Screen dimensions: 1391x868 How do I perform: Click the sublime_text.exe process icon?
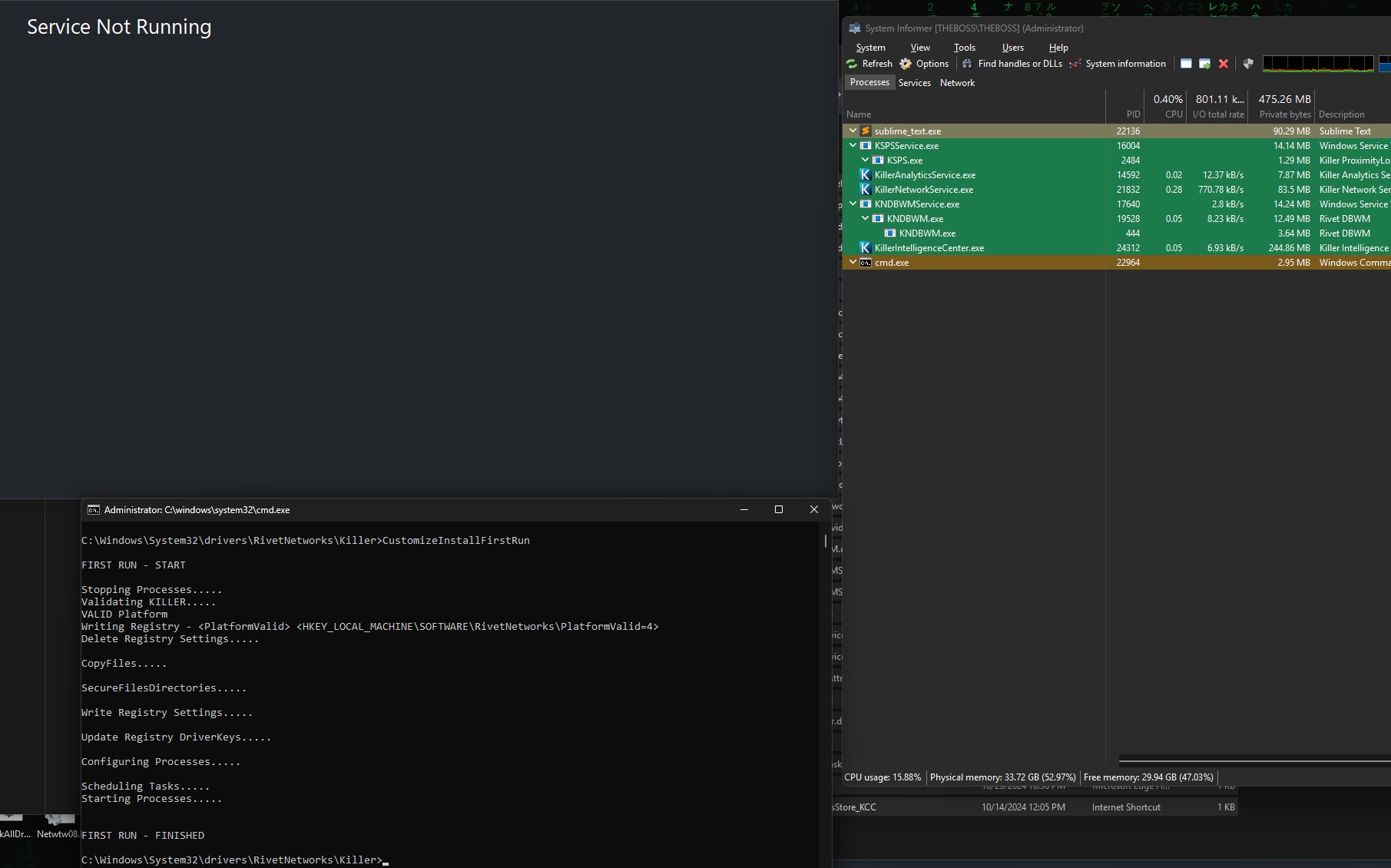click(866, 131)
